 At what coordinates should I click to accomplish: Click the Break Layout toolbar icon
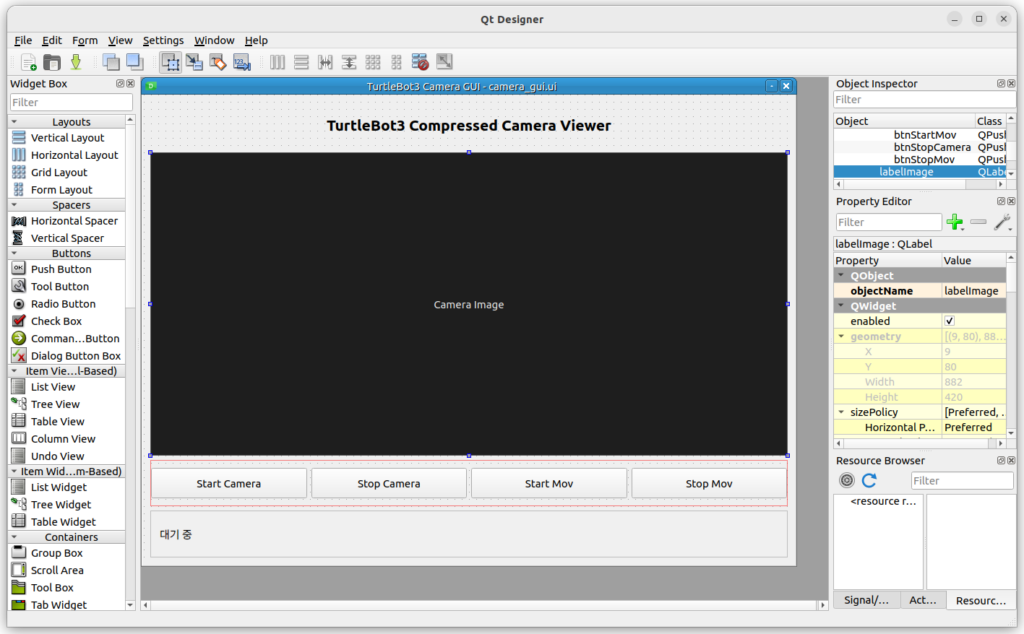click(x=420, y=62)
